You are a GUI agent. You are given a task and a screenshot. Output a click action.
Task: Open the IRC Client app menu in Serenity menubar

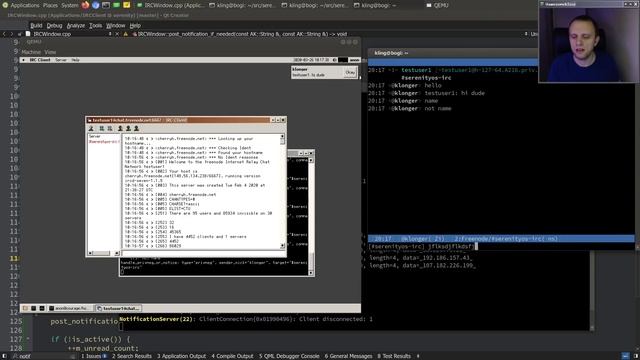[x=40, y=60]
